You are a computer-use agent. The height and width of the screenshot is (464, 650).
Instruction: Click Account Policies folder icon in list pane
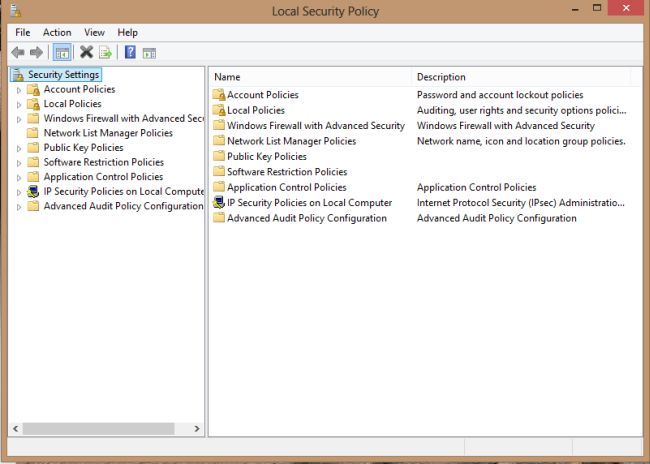pyautogui.click(x=219, y=95)
